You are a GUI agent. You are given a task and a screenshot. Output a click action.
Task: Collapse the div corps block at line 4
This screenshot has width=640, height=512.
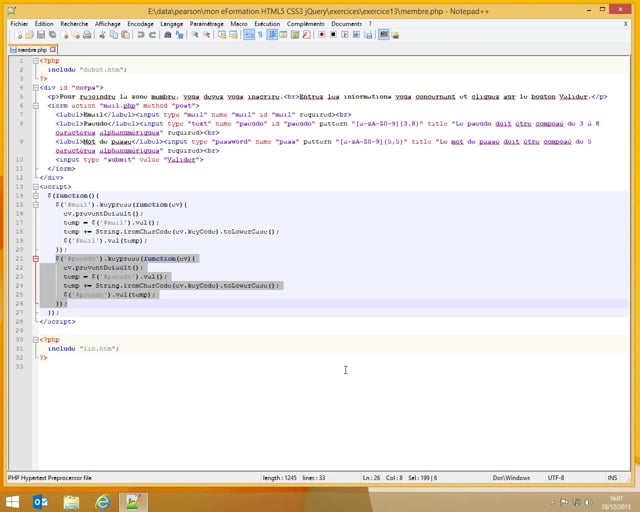pos(36,87)
